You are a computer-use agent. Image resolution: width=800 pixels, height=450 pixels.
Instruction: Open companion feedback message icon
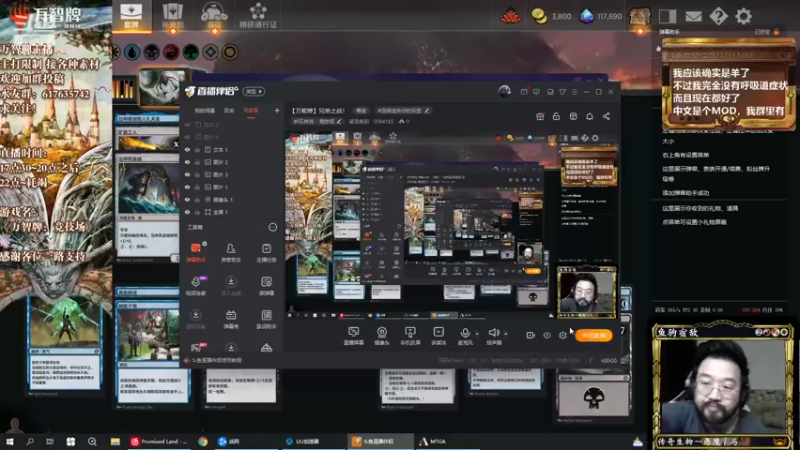[x=536, y=92]
